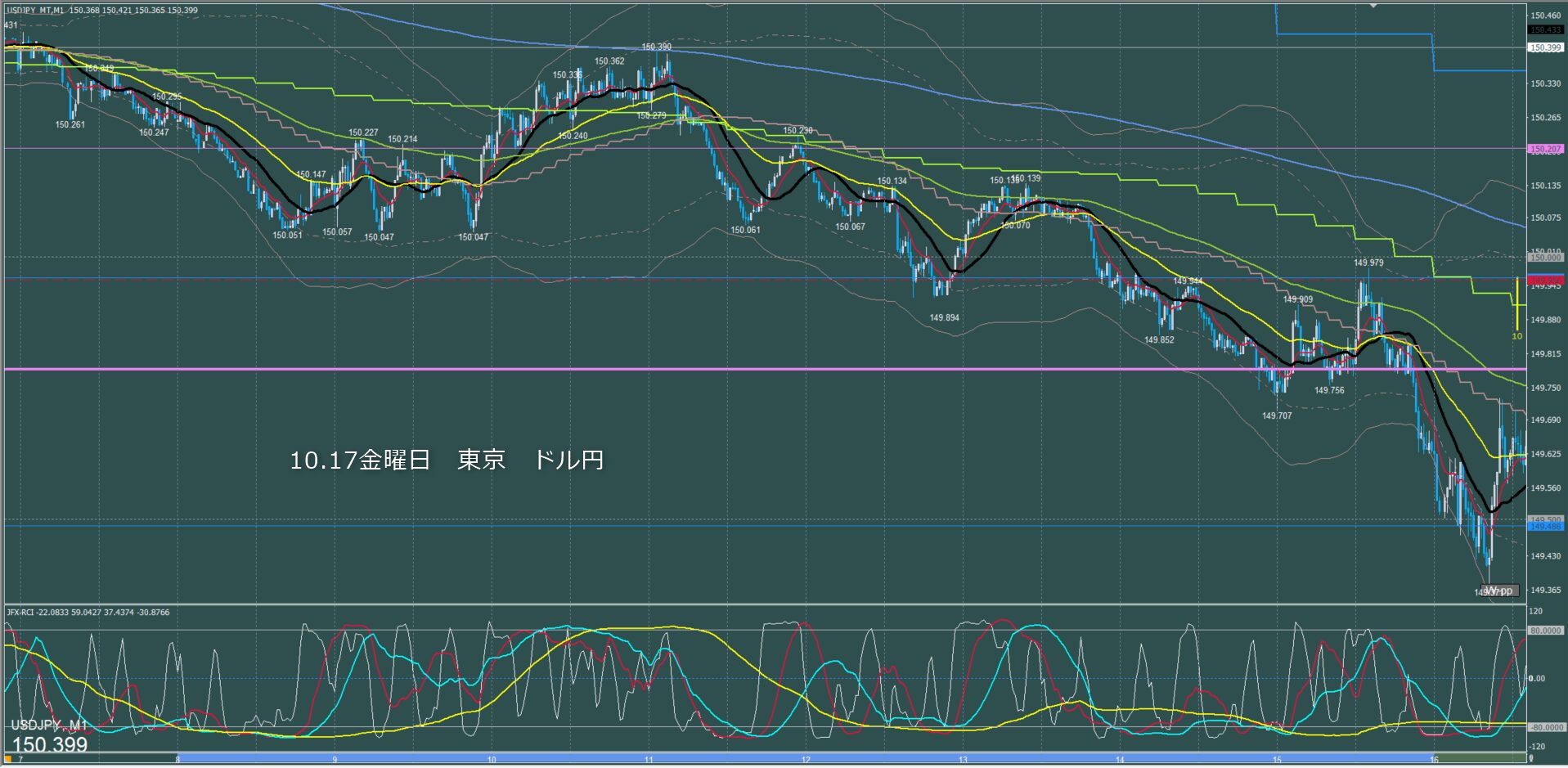Click the pink 150.207 price tag
Screen dimensions: 1568x768
point(1545,150)
